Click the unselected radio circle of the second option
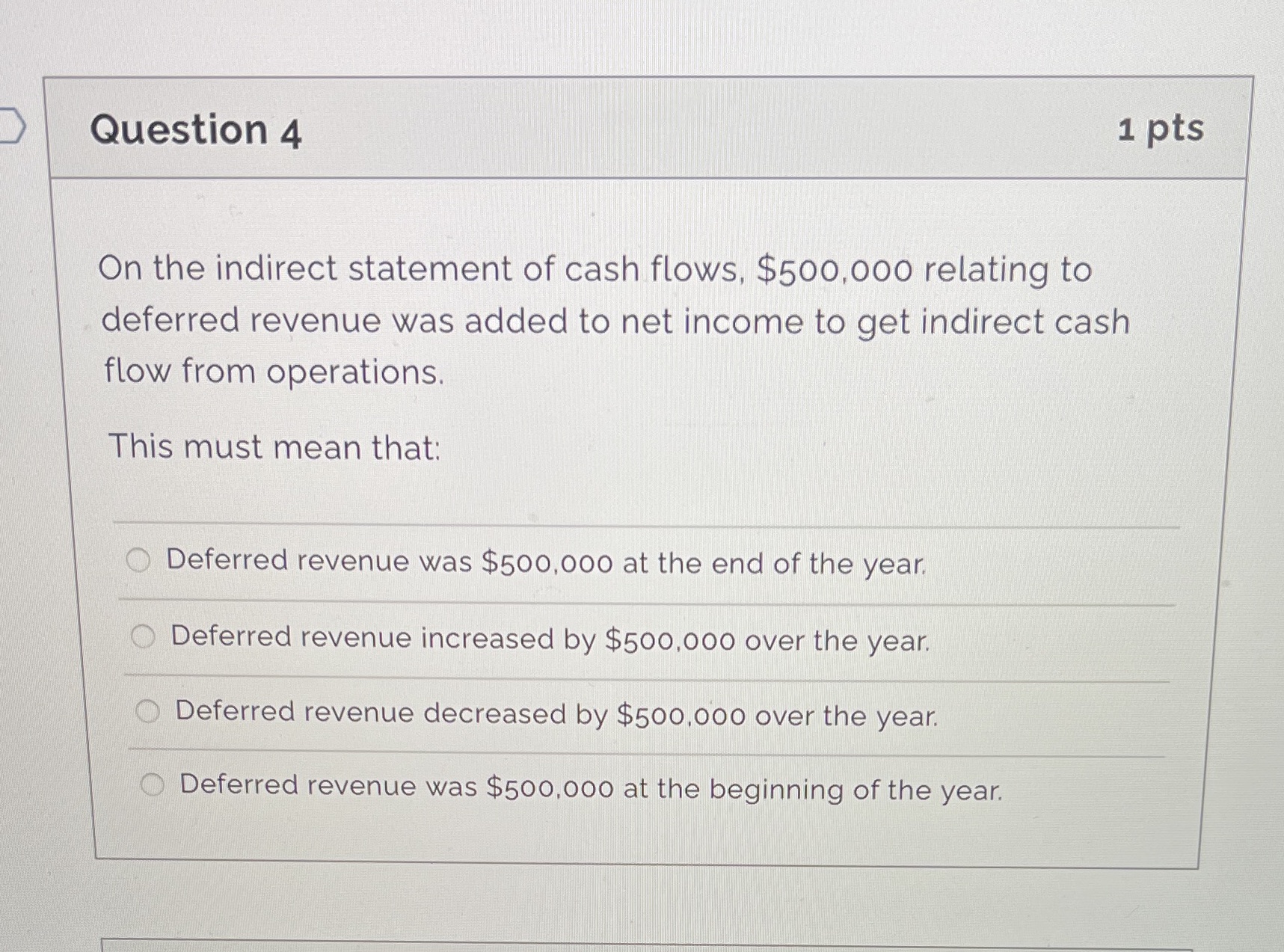 click(x=145, y=635)
